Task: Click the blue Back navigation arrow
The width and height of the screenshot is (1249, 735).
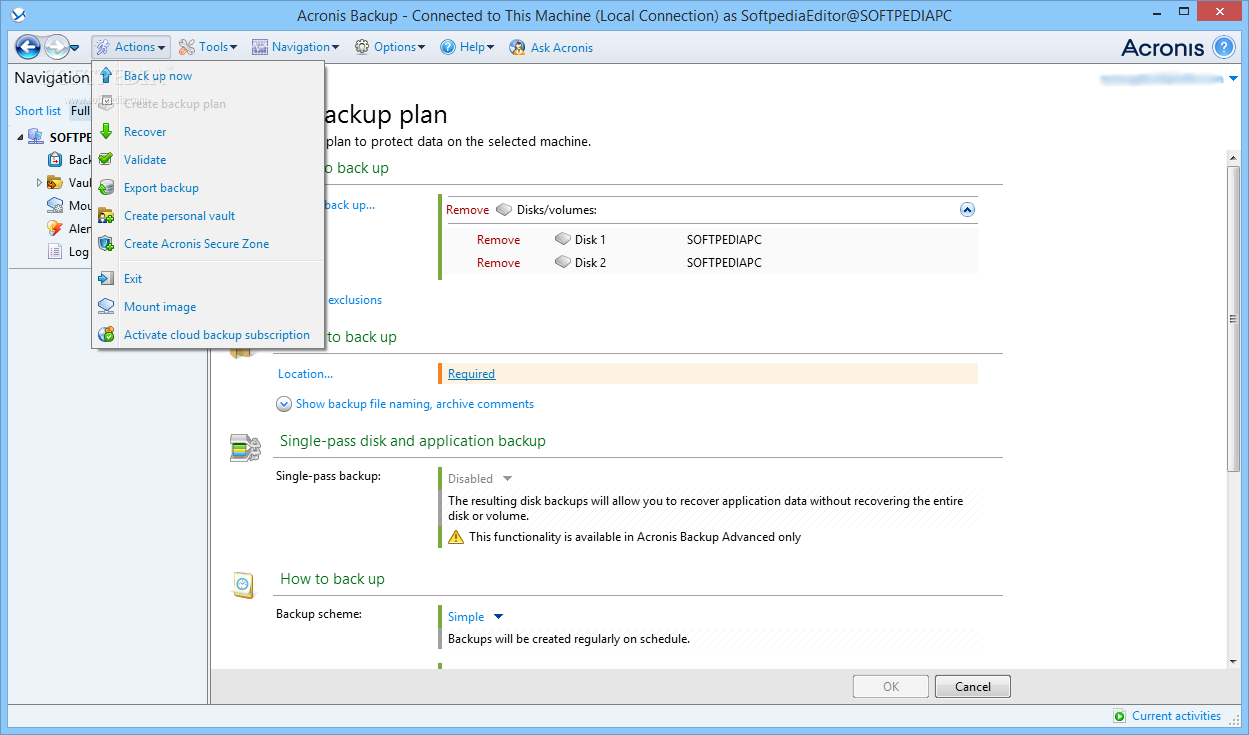Action: tap(27, 46)
